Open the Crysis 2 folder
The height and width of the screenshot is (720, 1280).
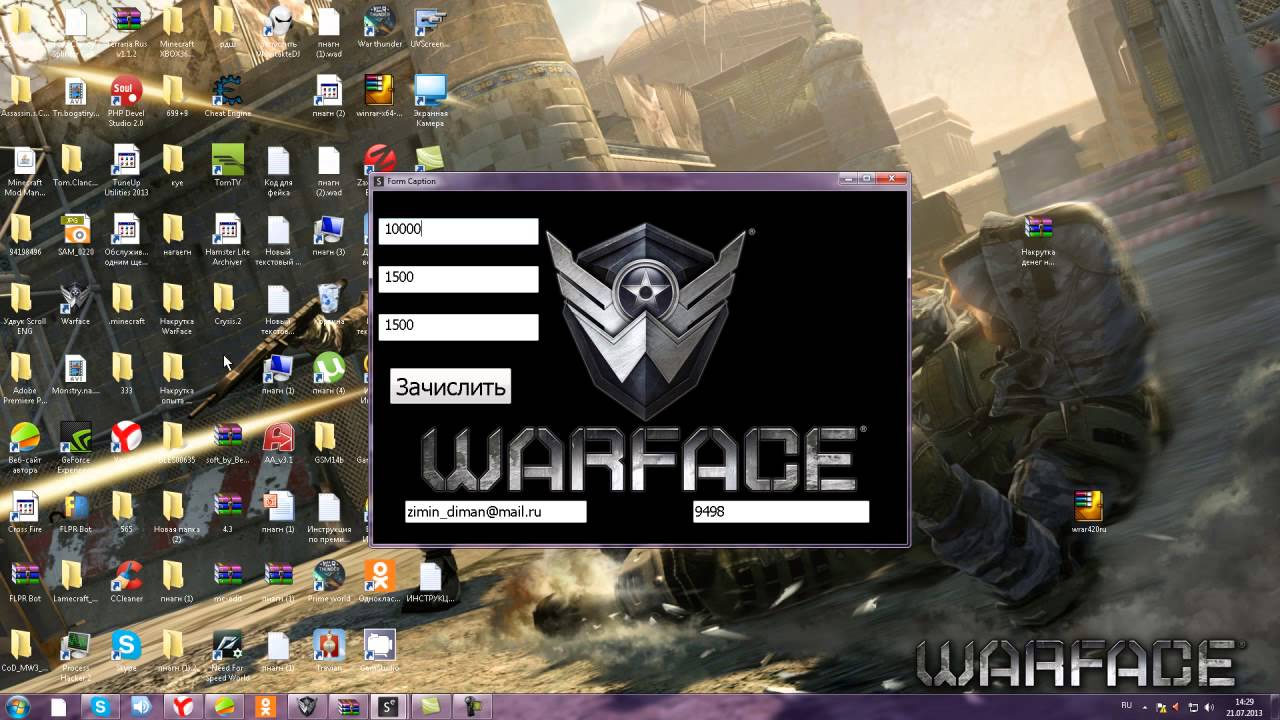click(227, 304)
